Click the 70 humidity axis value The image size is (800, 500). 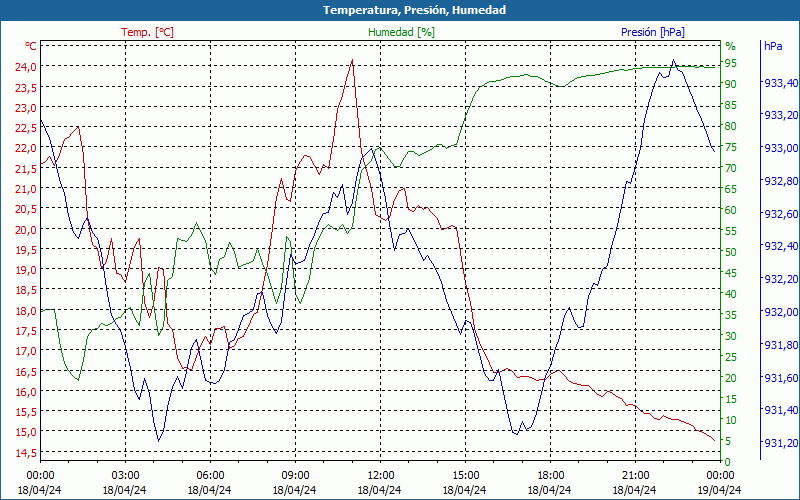pyautogui.click(x=731, y=168)
